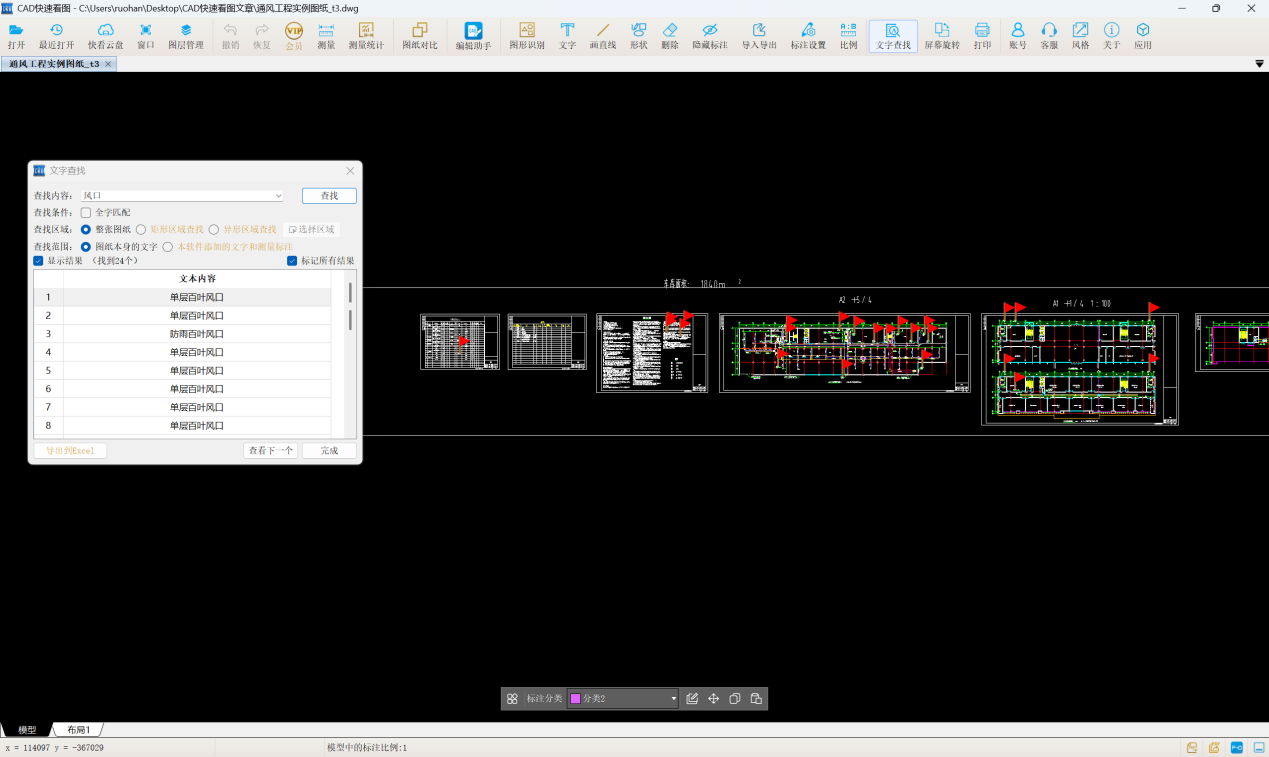This screenshot has height=757, width=1269.
Task: Switch to the 布局1 layout tab
Action: point(78,730)
